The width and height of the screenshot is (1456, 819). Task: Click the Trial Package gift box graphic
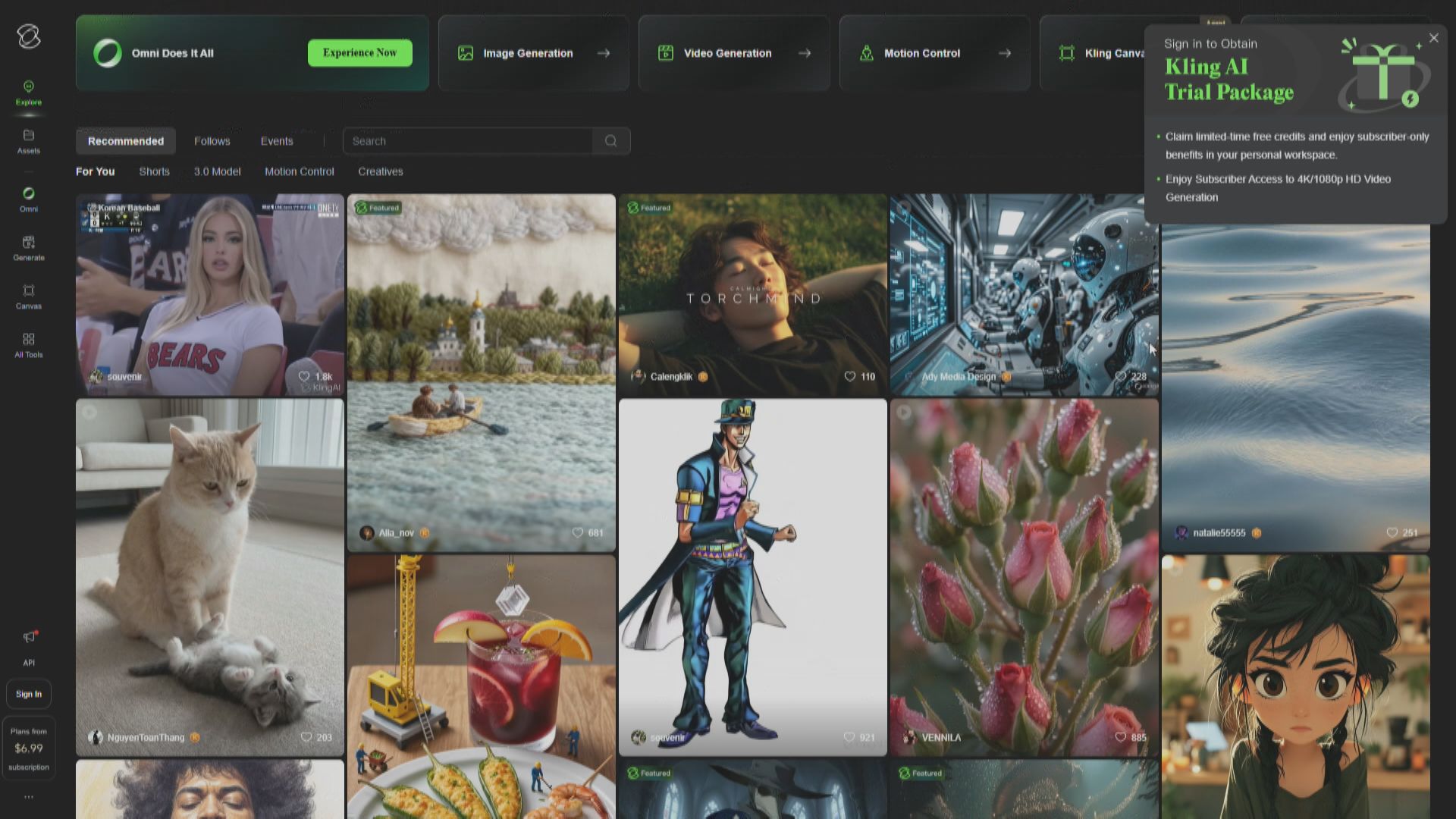point(1384,74)
